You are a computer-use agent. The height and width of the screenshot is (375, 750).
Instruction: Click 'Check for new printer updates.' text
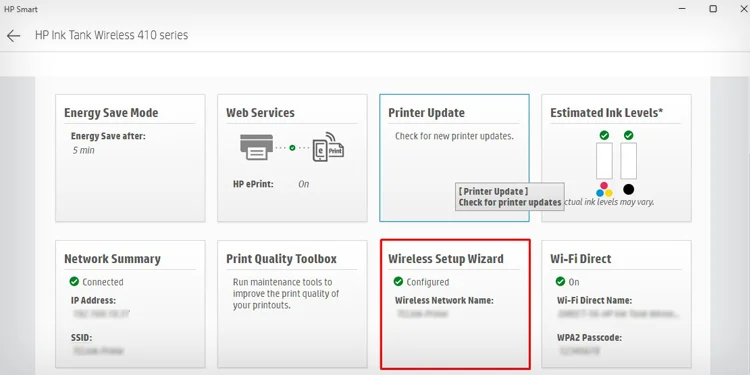click(454, 136)
